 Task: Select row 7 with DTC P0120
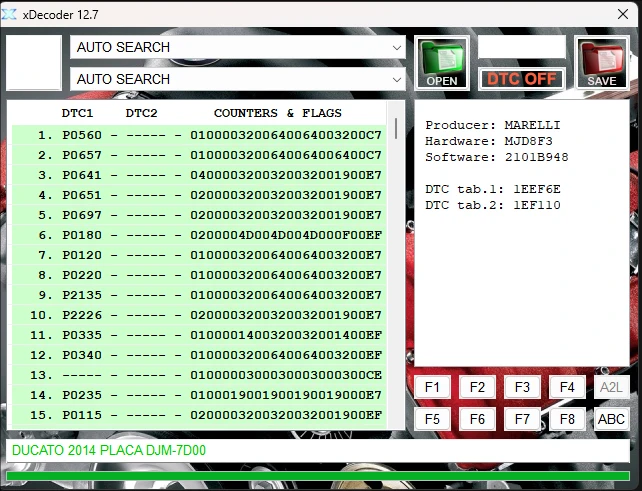(x=199, y=255)
